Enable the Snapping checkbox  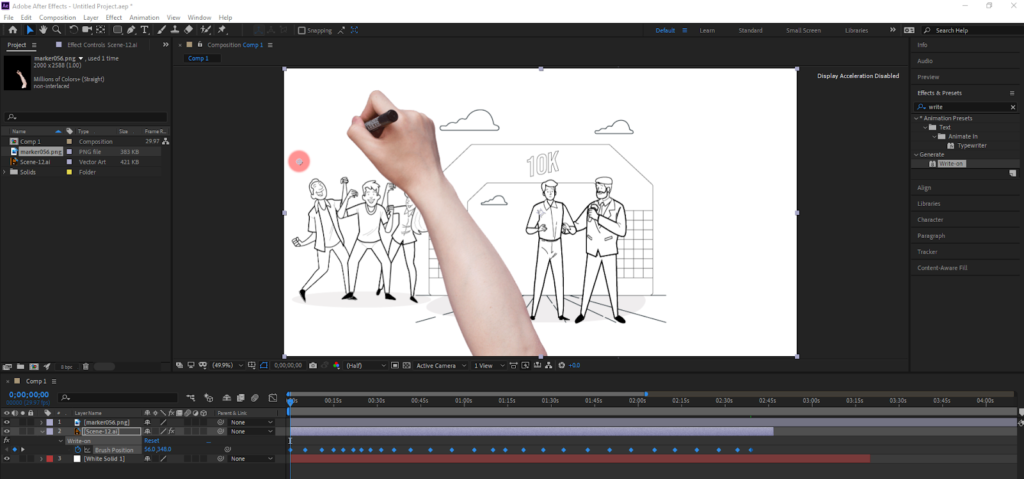click(x=303, y=30)
